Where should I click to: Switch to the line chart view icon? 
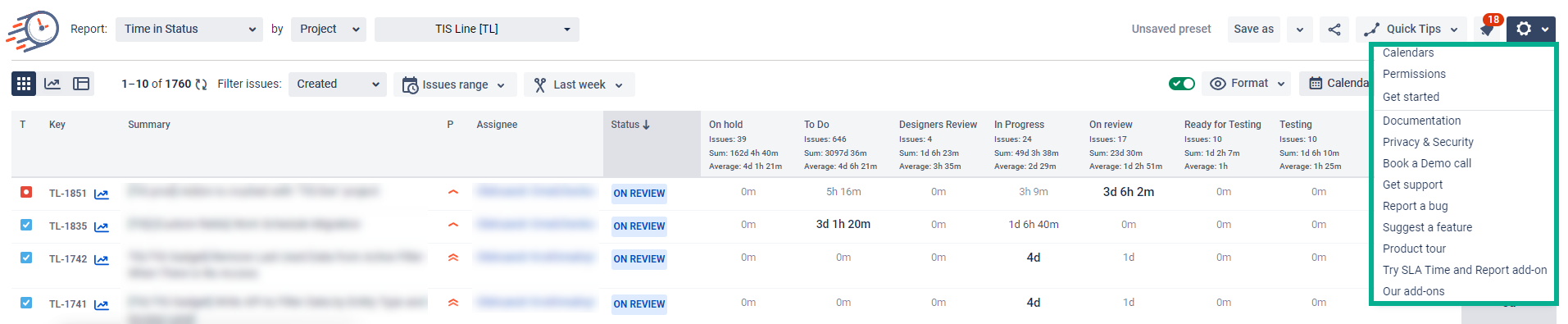pos(52,84)
